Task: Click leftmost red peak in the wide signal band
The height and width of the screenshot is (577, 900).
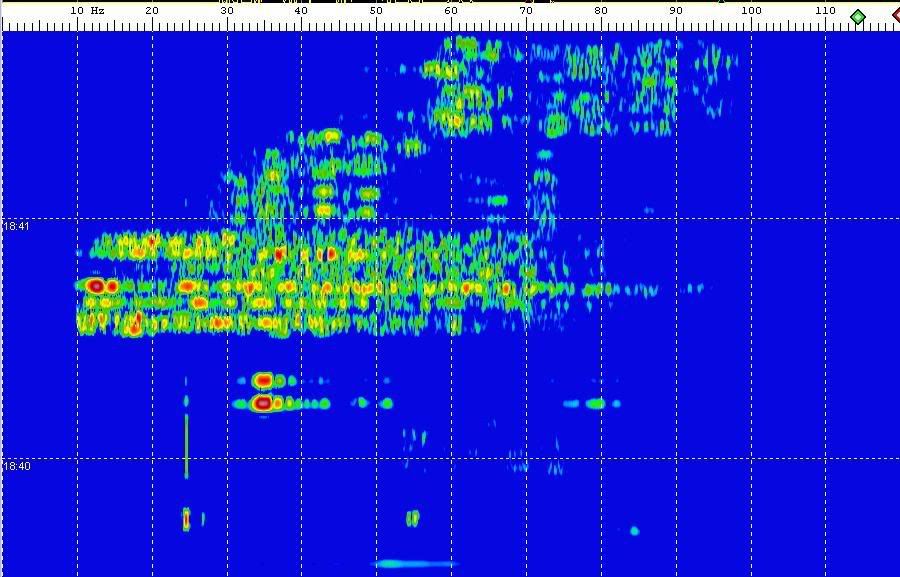Action: (x=96, y=286)
